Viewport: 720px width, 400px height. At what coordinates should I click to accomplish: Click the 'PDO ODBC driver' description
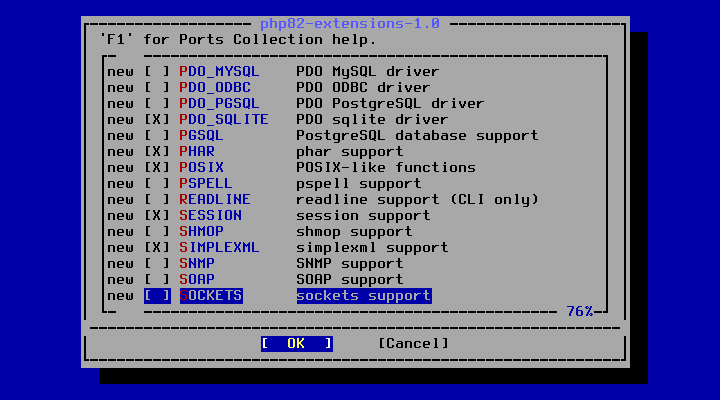click(363, 88)
